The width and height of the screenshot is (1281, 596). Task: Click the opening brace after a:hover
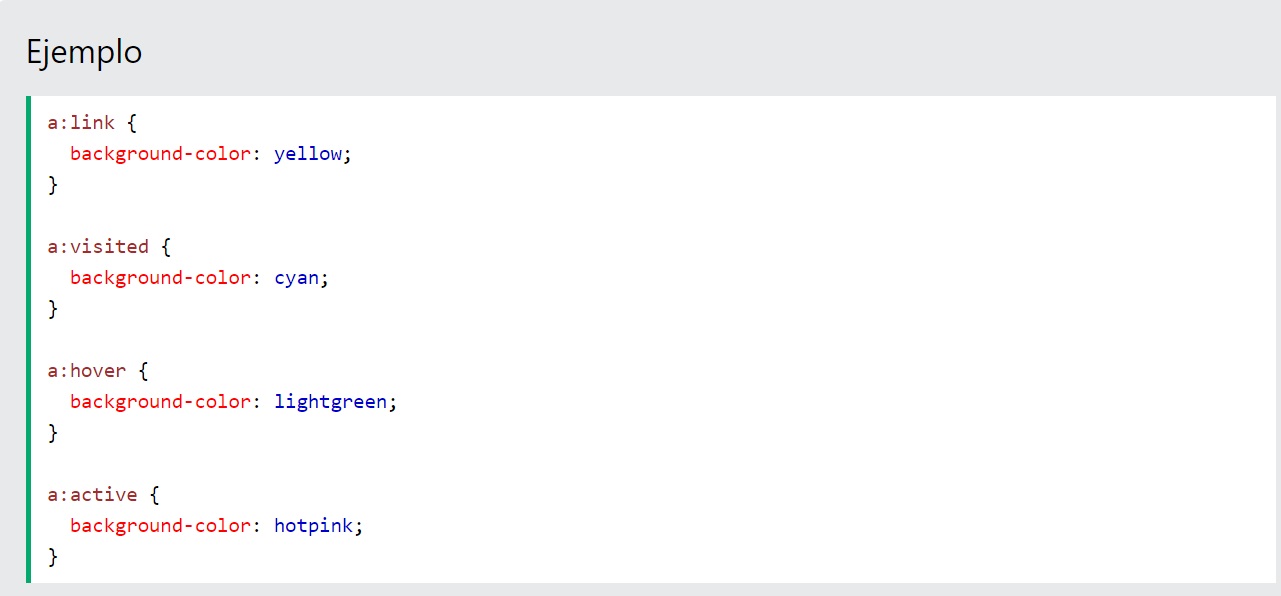coord(144,371)
